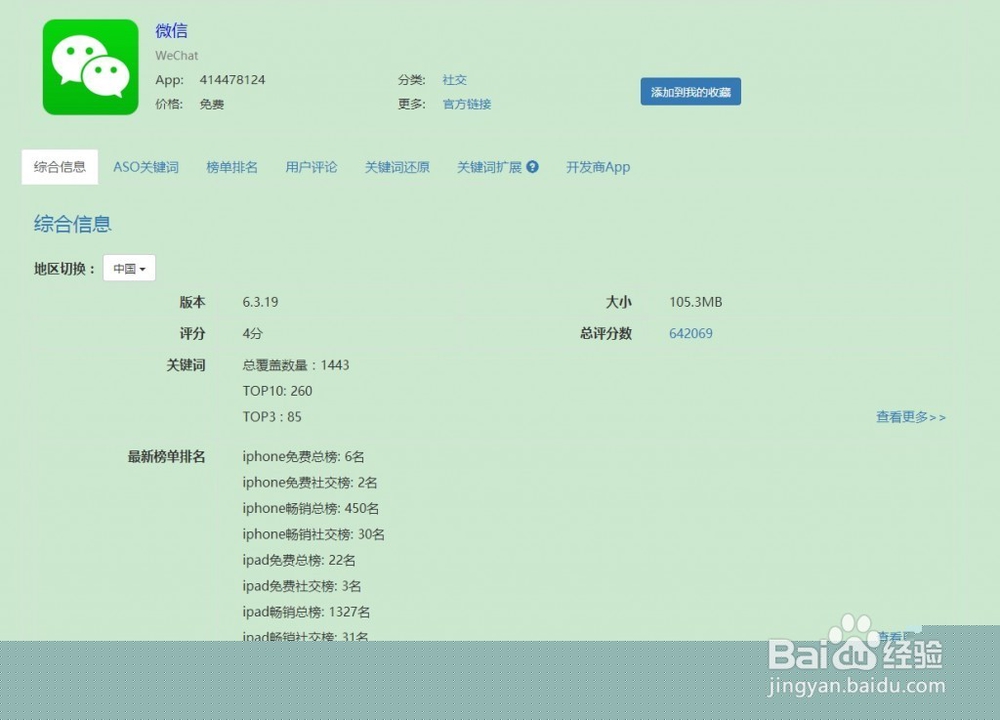The width and height of the screenshot is (1000, 720).
Task: Open the 社交 category link
Action: 455,80
